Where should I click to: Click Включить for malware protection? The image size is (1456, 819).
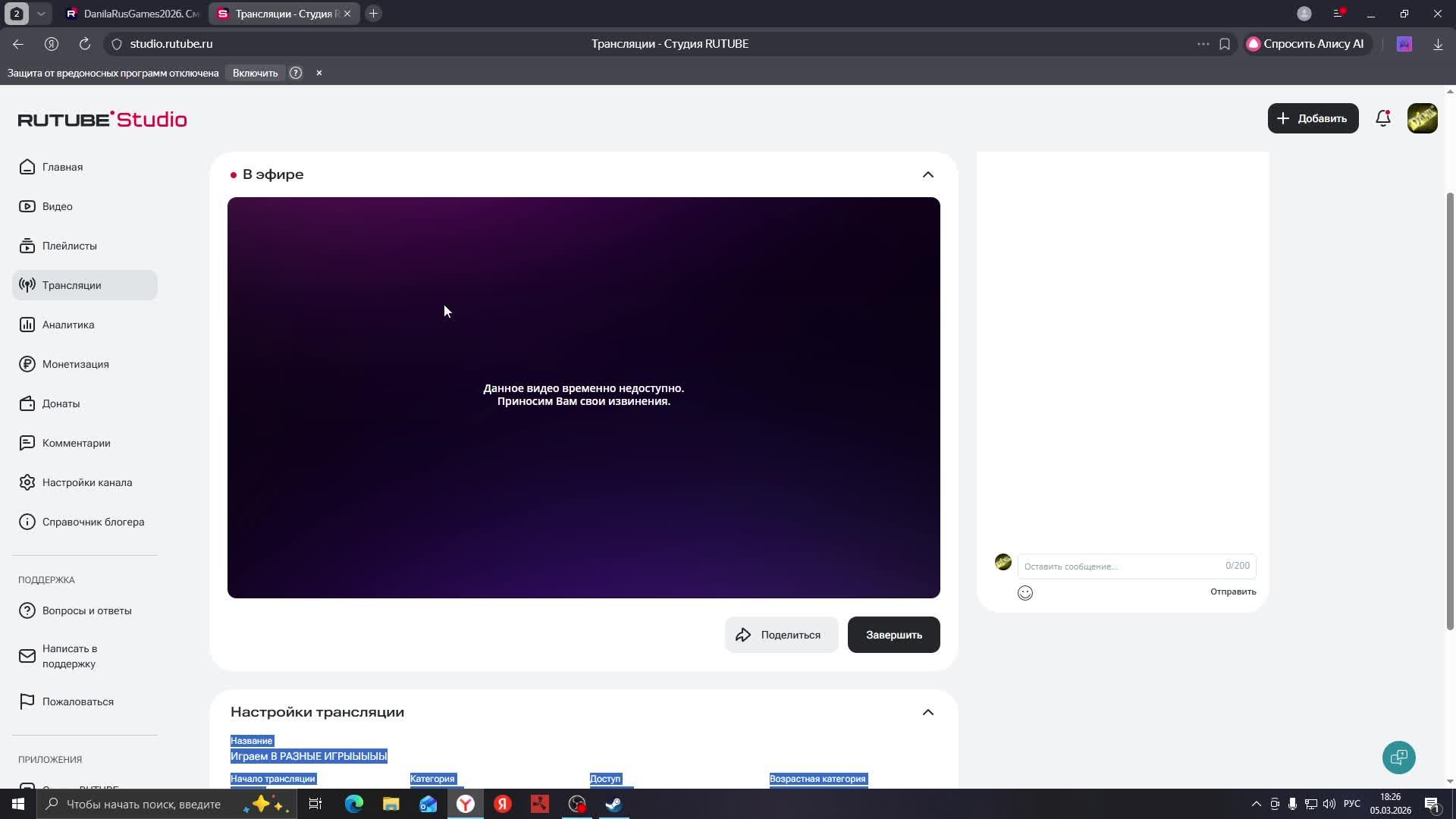255,73
